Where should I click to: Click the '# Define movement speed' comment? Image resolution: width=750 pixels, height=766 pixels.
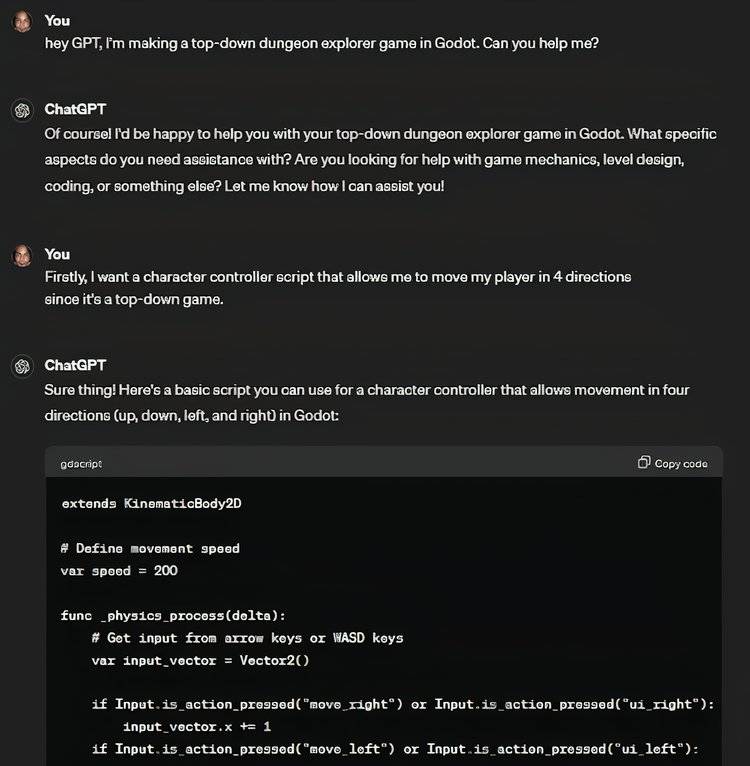pos(150,549)
